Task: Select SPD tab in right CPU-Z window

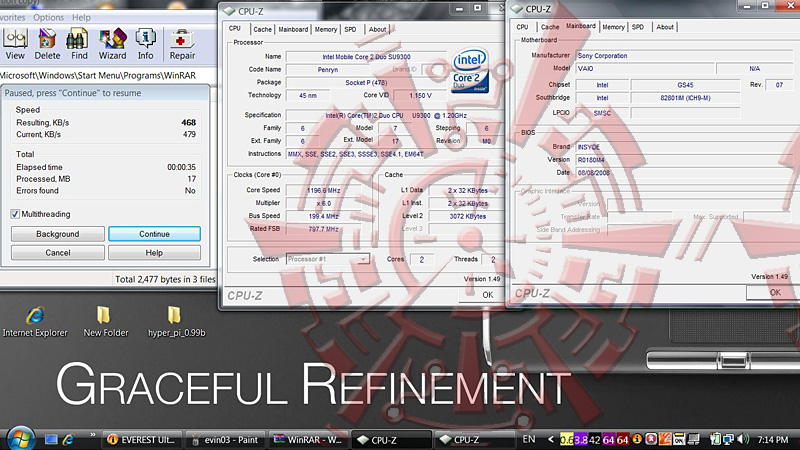Action: 638,27
